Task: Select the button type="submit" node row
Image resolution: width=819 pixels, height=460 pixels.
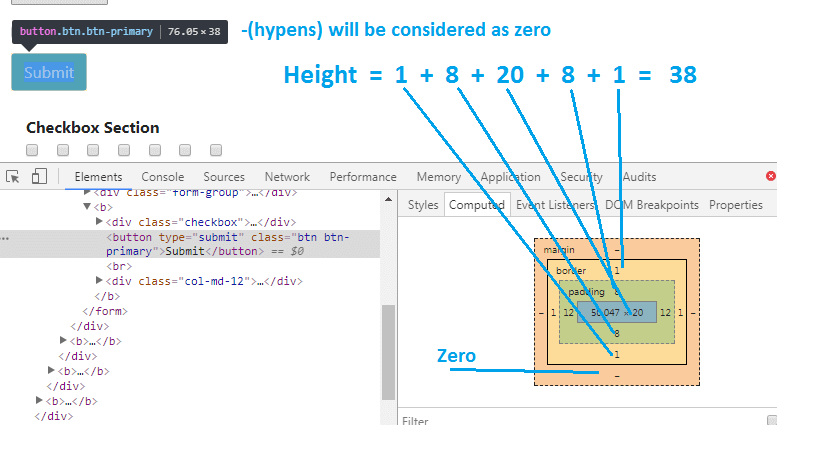Action: click(190, 244)
